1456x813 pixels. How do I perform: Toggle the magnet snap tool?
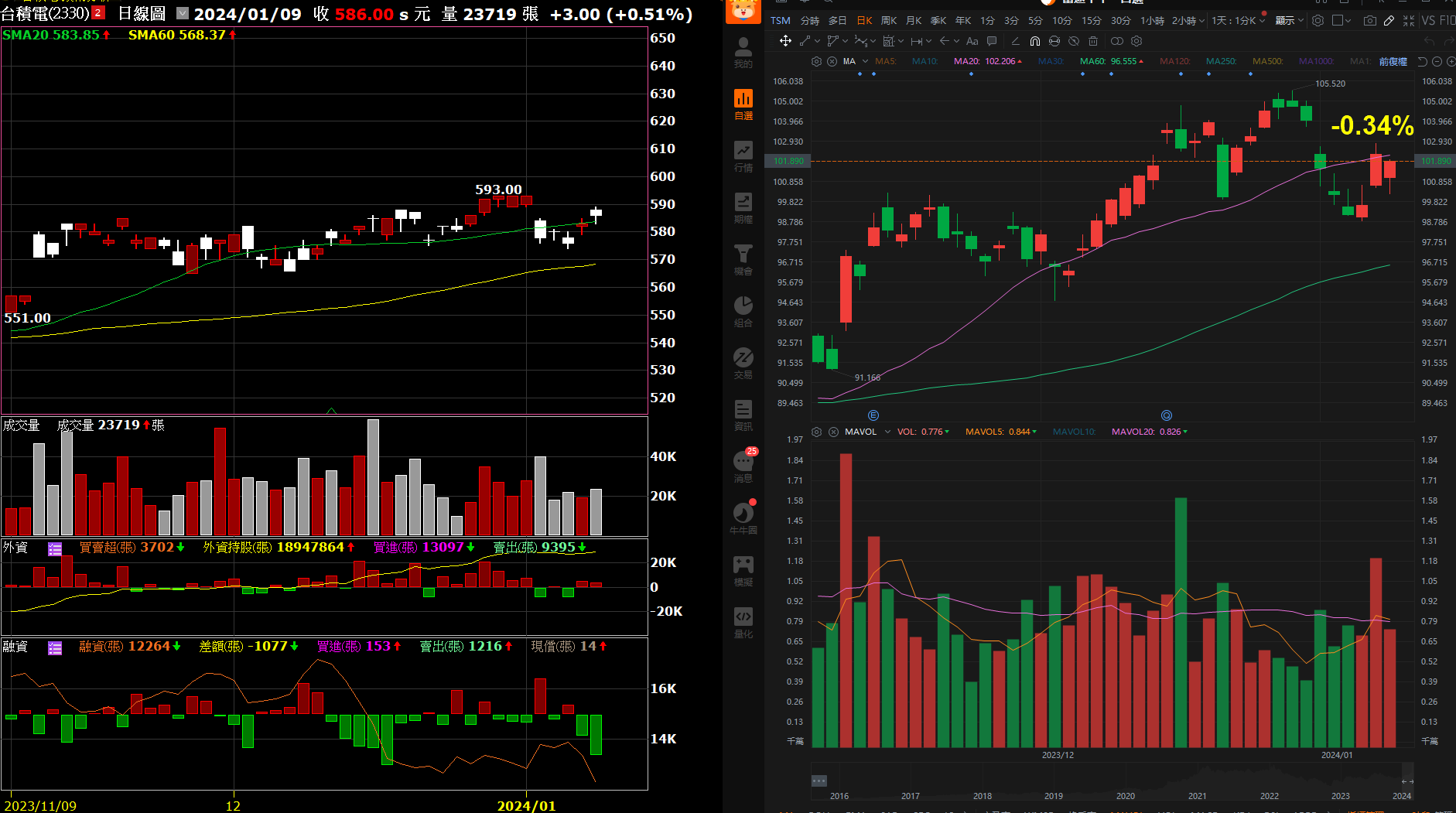tap(1035, 41)
